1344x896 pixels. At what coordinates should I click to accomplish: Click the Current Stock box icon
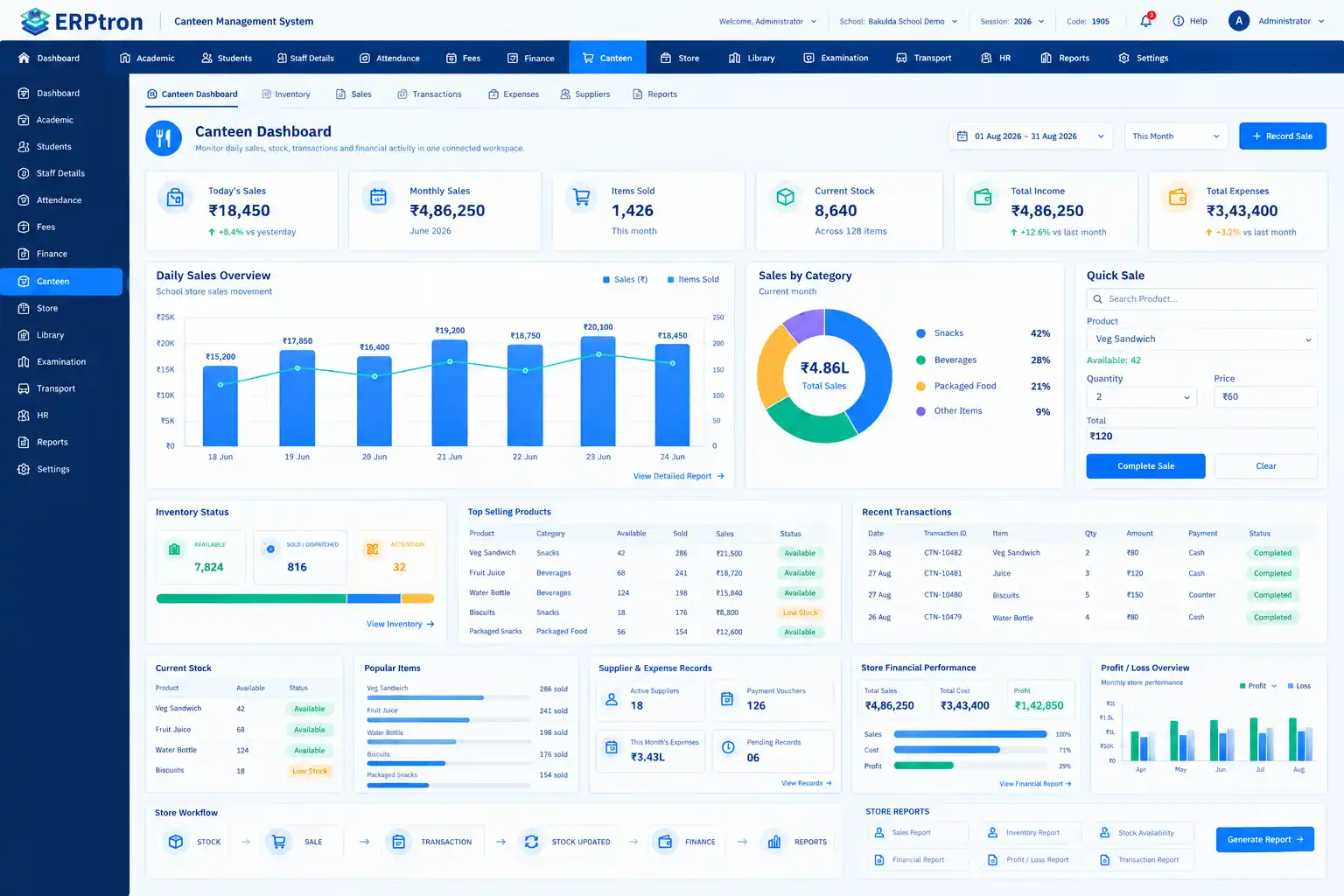785,198
